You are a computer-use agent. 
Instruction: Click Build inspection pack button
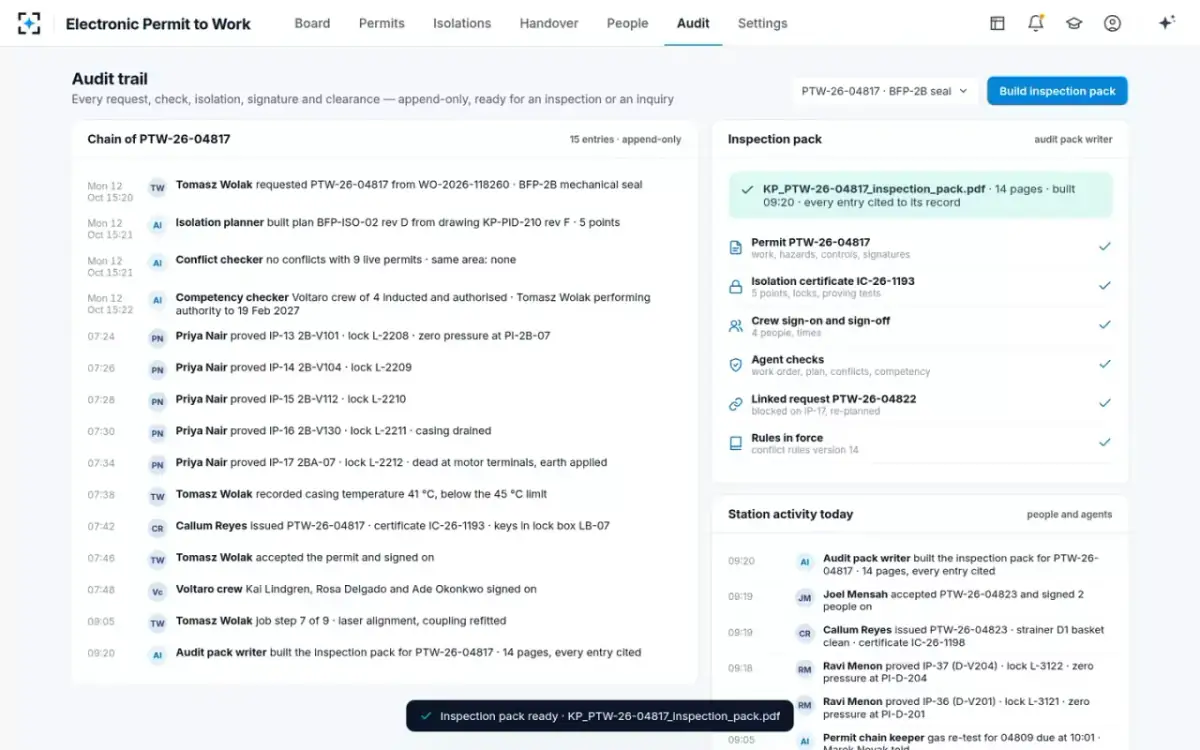click(x=1057, y=91)
